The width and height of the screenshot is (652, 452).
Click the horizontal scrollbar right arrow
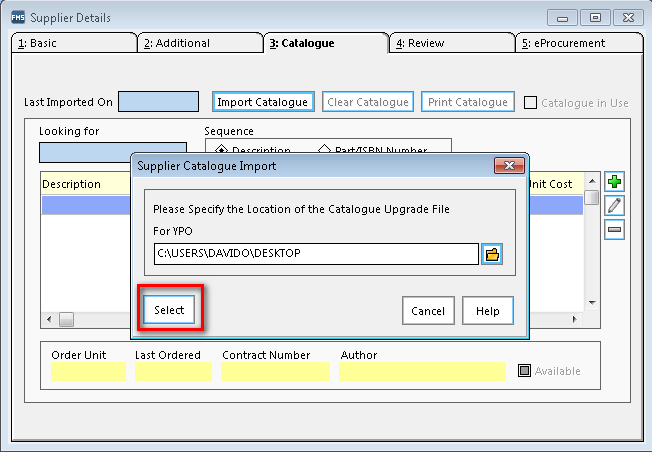[575, 319]
